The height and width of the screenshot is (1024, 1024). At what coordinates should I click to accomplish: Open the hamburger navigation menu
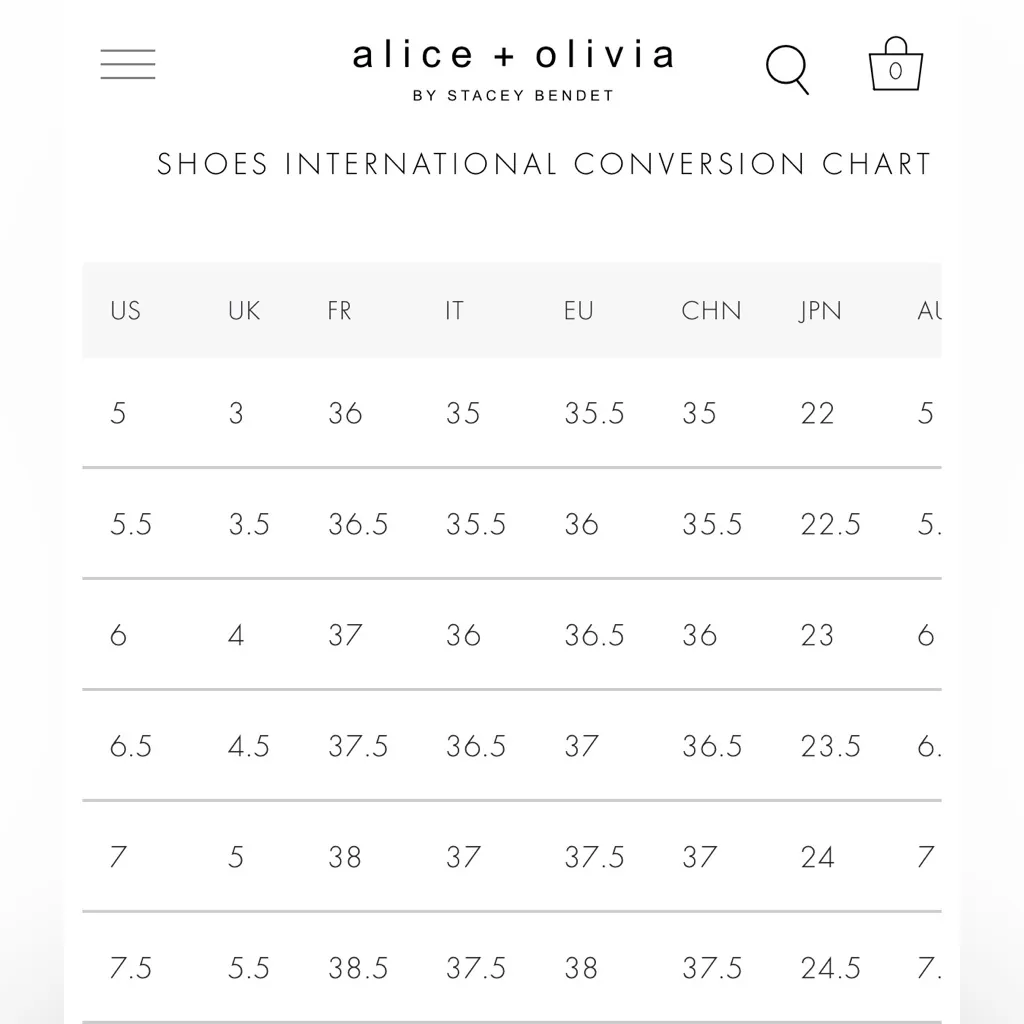point(128,64)
